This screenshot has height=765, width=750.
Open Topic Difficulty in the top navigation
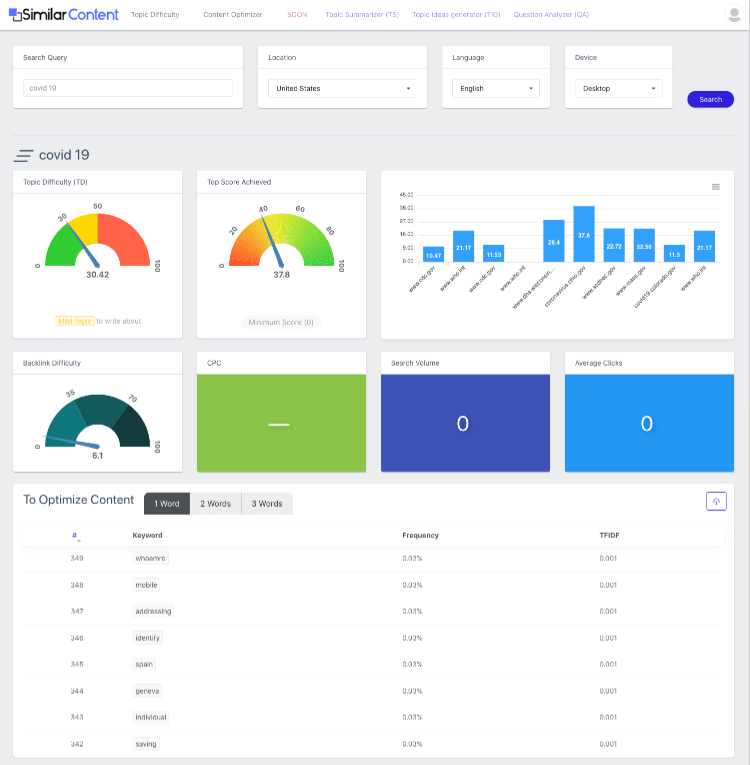coord(155,15)
